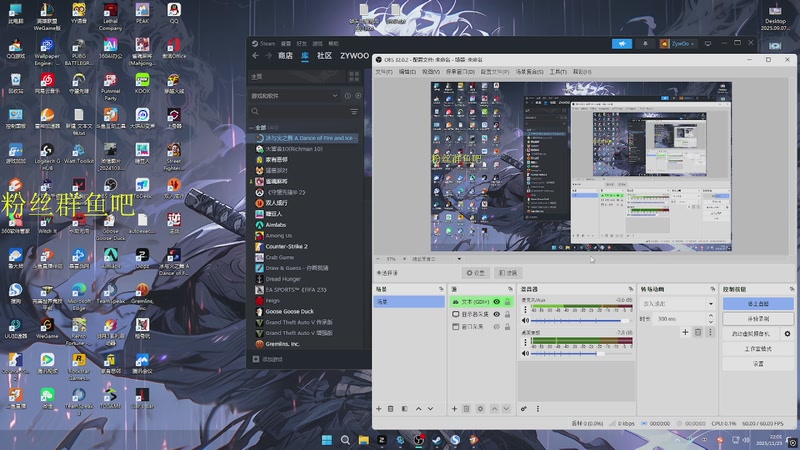Open Windows Start menu
This screenshot has height=450, width=800.
(x=327, y=440)
